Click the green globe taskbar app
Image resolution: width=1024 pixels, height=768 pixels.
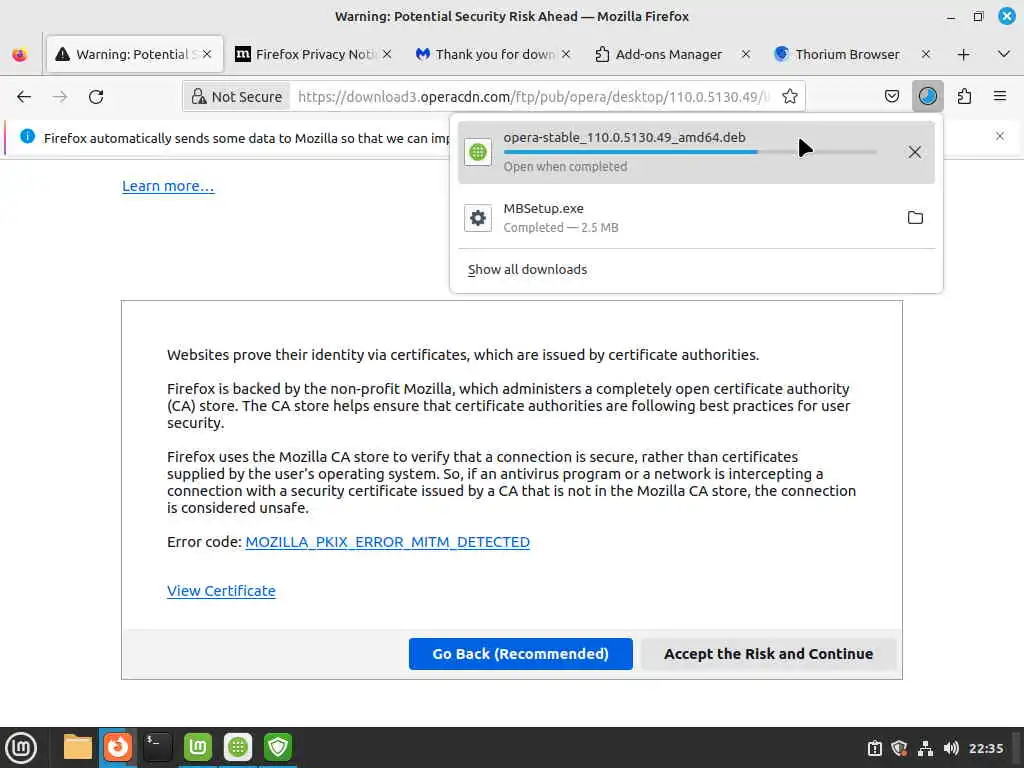(x=238, y=748)
